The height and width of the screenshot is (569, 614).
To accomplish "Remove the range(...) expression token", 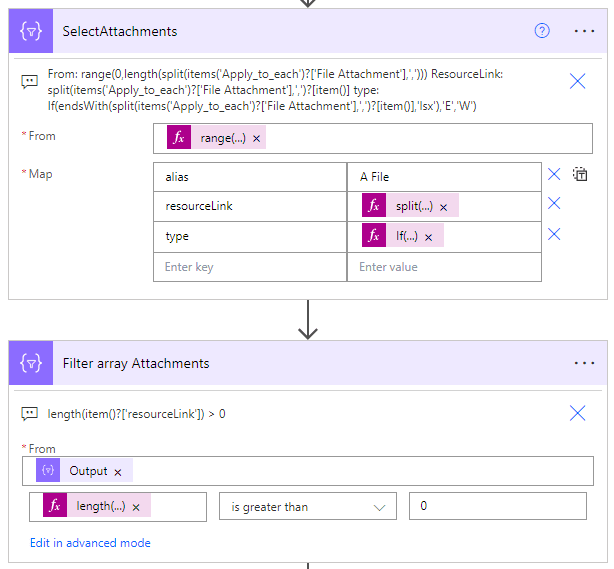I will pyautogui.click(x=257, y=139).
